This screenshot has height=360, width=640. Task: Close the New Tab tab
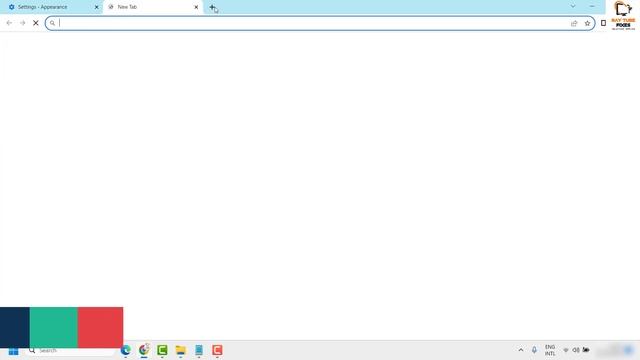click(196, 7)
